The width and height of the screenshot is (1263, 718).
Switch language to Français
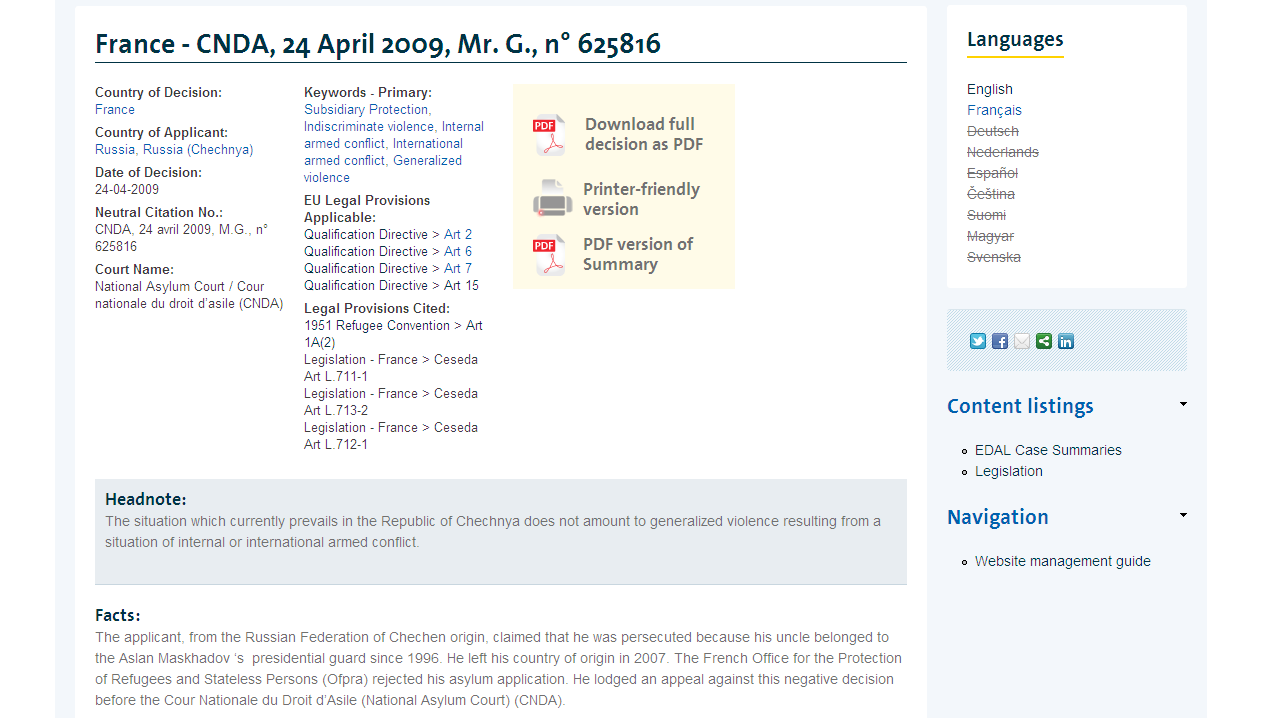pos(994,110)
